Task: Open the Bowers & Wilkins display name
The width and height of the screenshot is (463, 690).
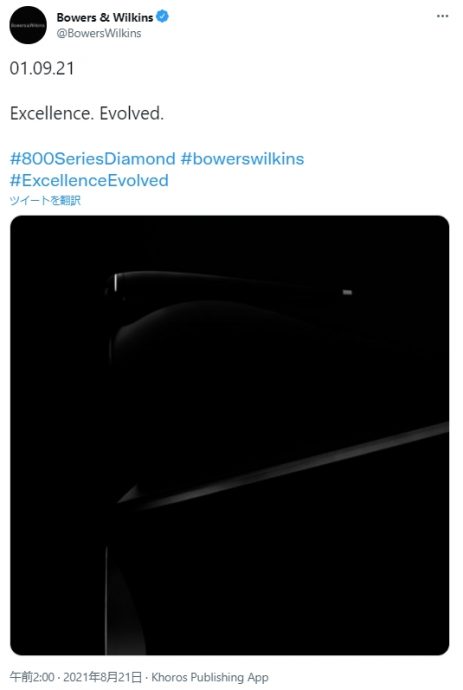Action: click(x=105, y=17)
